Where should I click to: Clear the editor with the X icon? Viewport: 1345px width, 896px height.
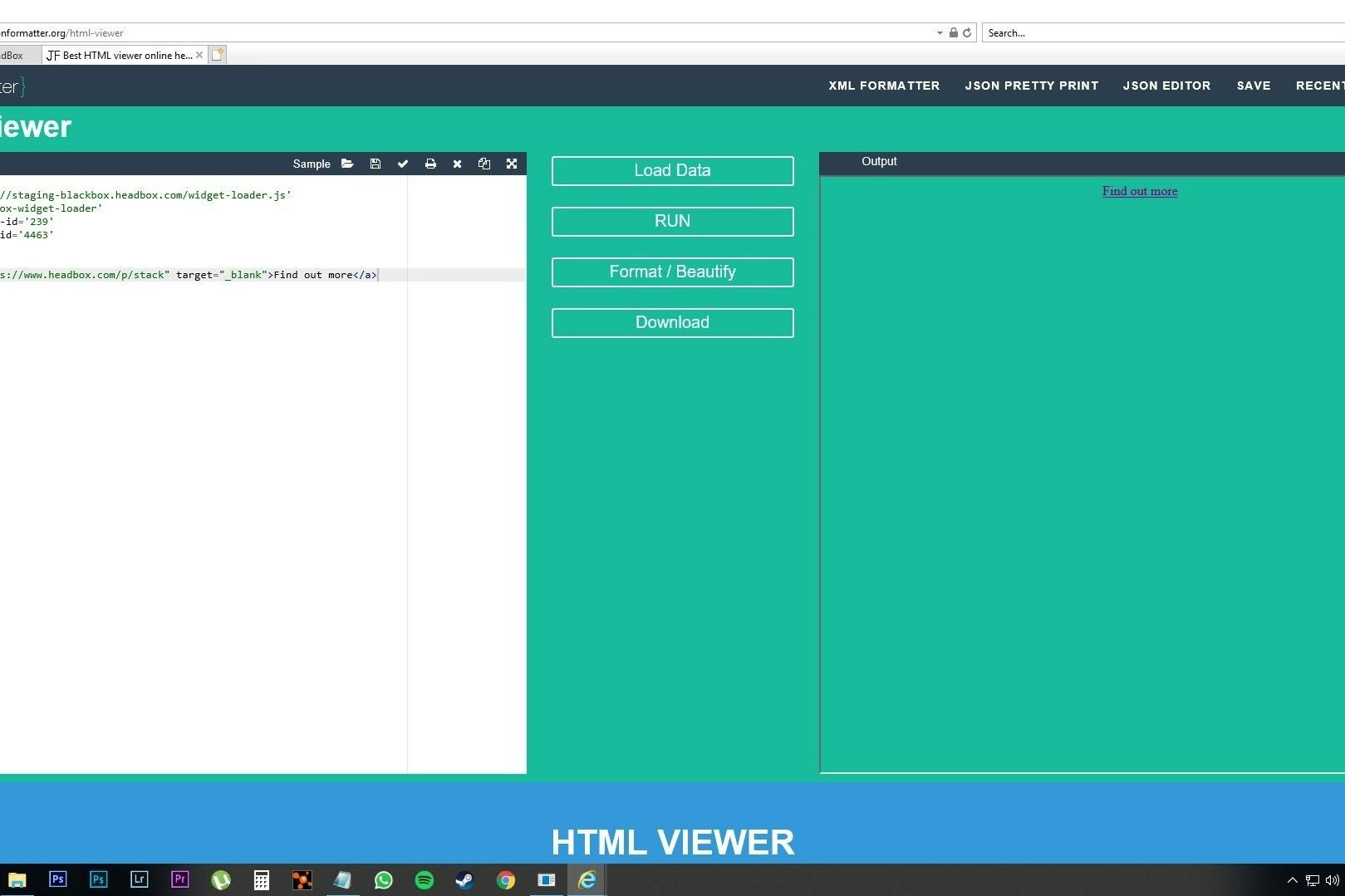click(457, 164)
